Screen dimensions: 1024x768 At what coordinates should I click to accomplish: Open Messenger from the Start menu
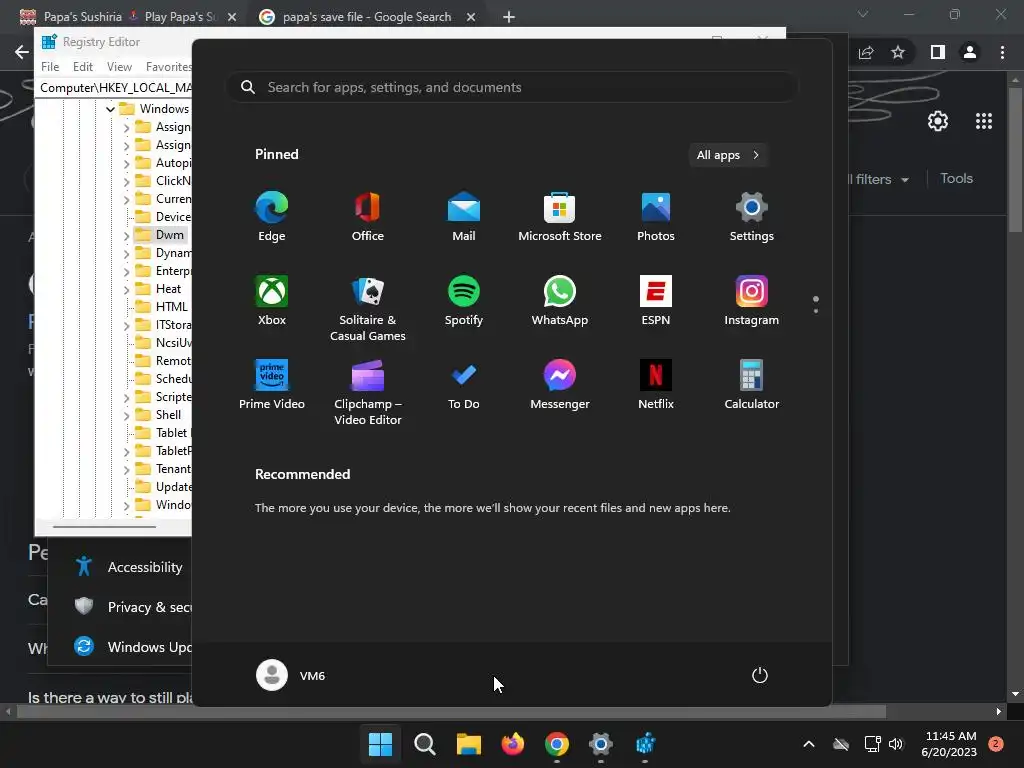click(560, 385)
